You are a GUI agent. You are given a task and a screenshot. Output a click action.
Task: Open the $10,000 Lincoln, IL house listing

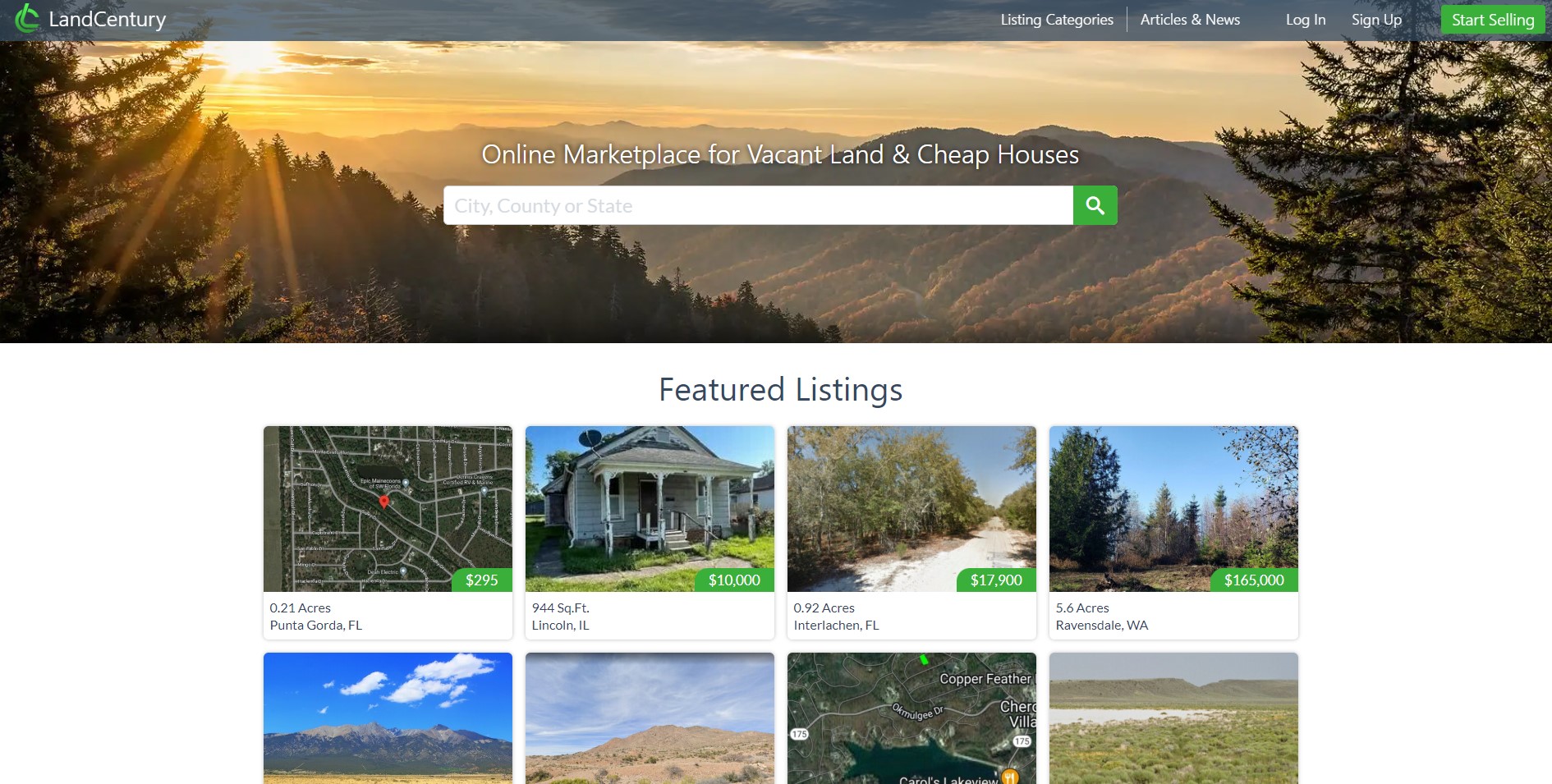(x=650, y=509)
